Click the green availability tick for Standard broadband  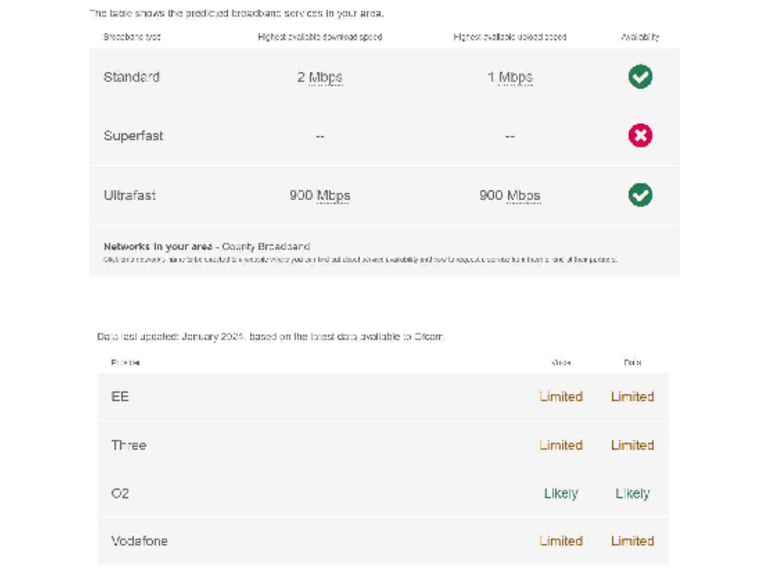[x=640, y=77]
